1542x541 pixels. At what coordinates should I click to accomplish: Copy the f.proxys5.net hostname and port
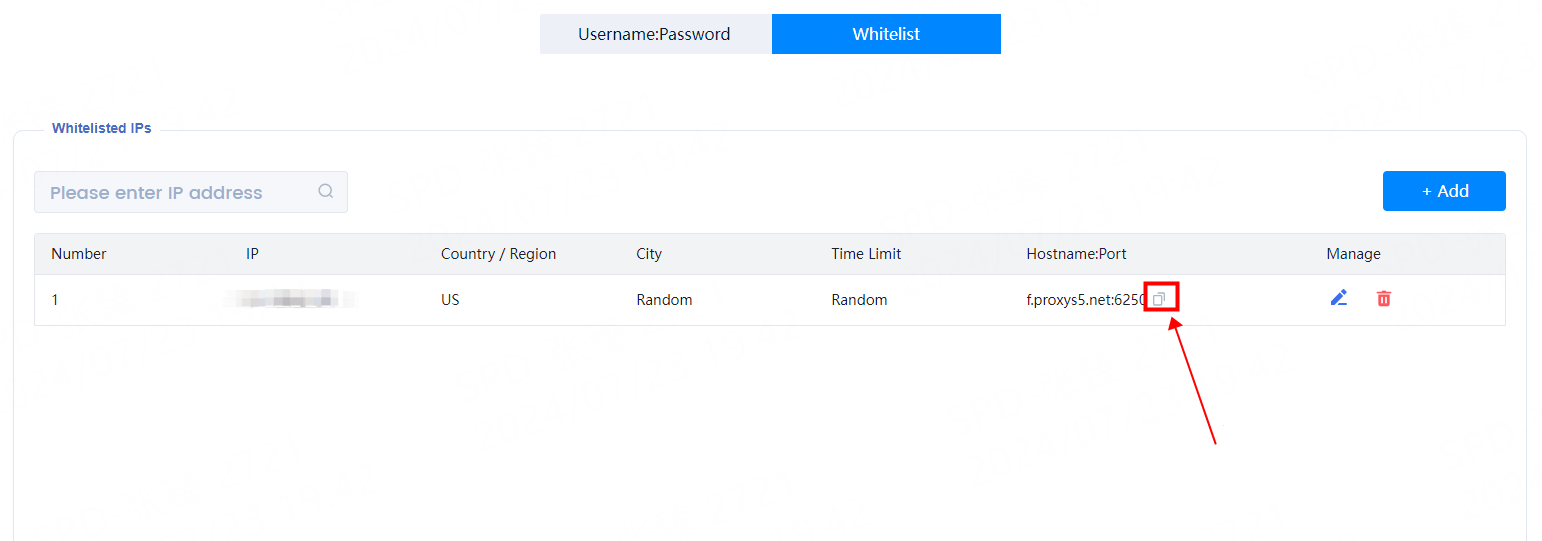(x=1160, y=299)
